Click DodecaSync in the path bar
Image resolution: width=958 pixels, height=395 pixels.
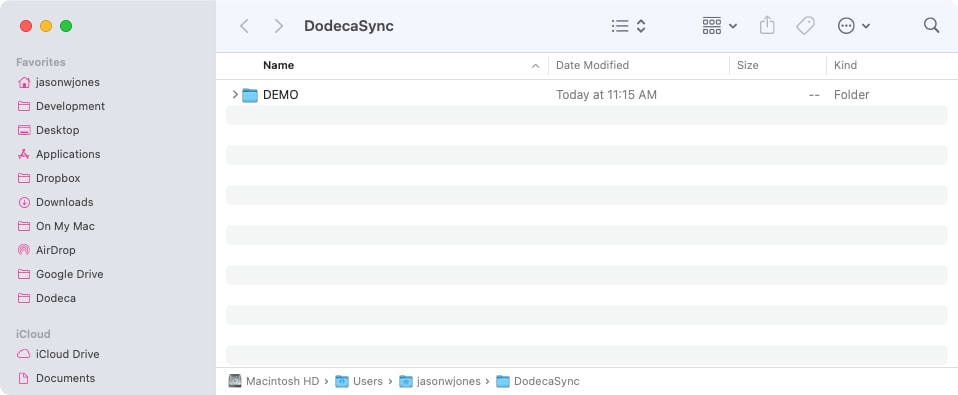click(546, 382)
